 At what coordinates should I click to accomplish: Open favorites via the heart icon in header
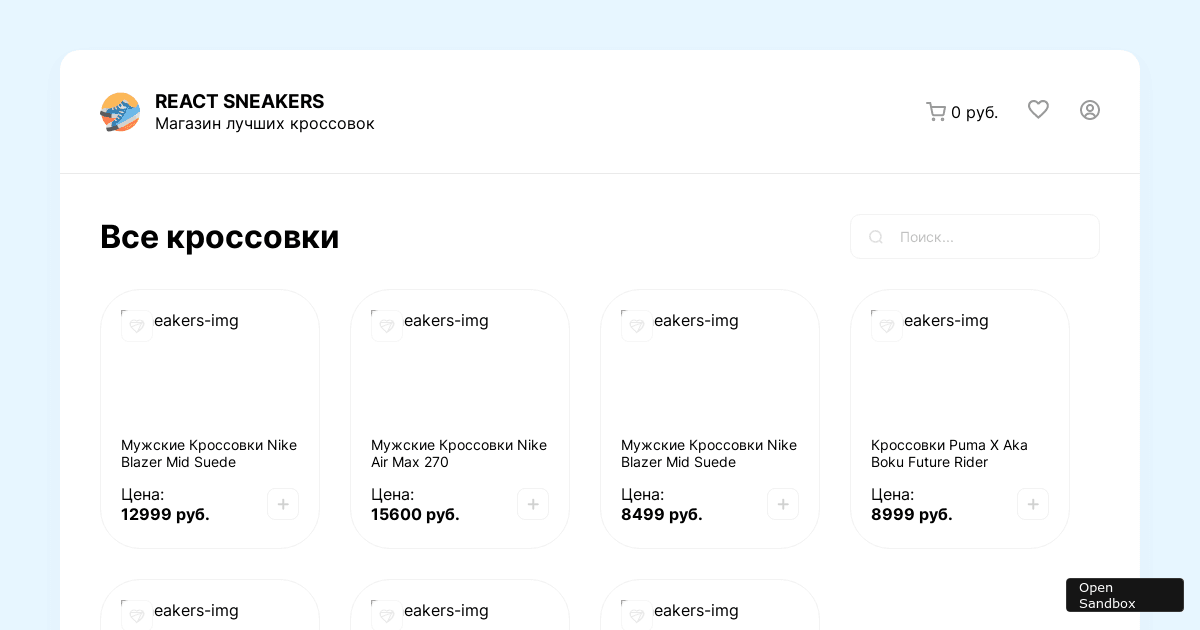point(1038,110)
